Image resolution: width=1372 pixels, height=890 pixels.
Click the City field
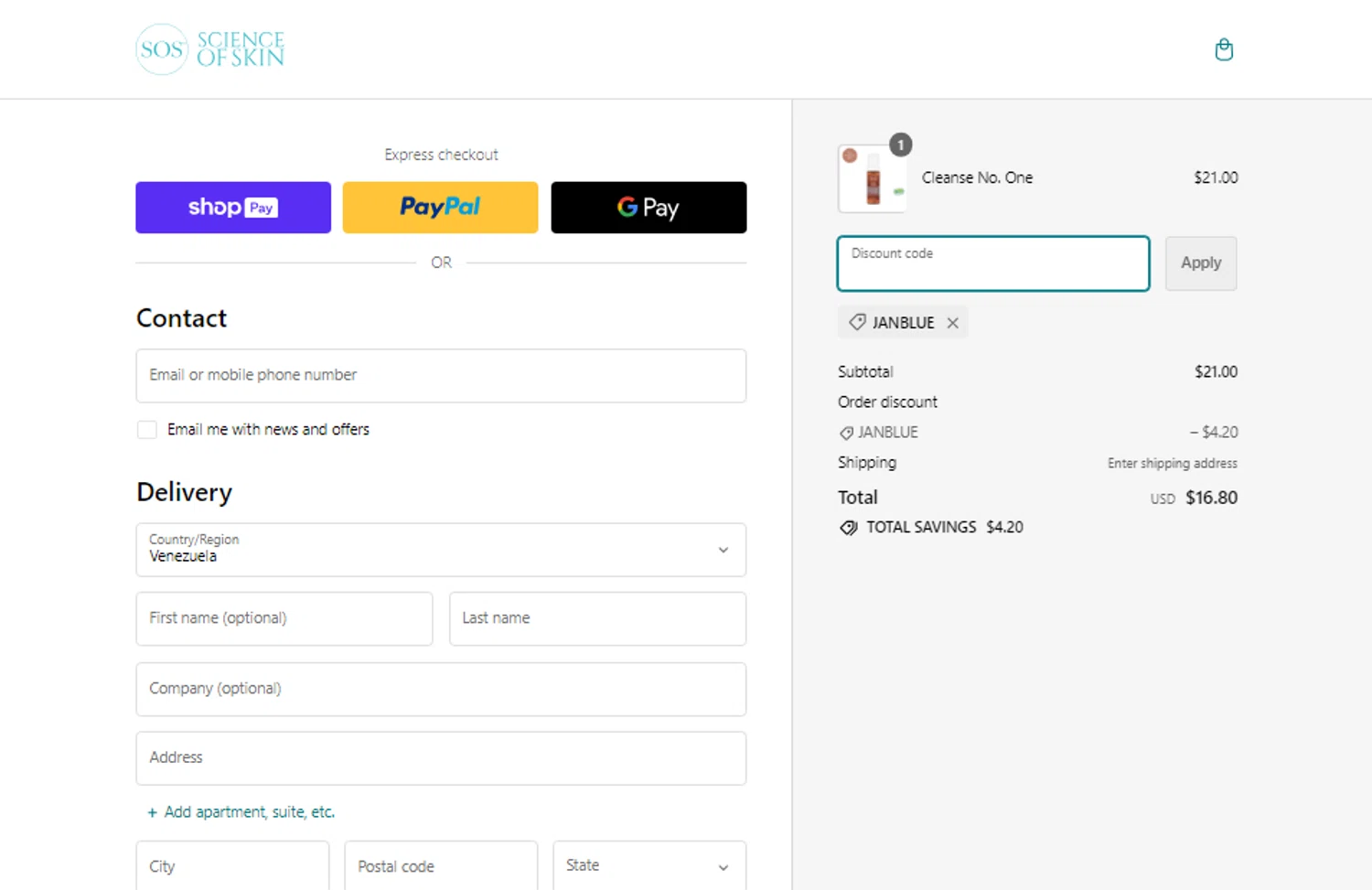pyautogui.click(x=232, y=866)
